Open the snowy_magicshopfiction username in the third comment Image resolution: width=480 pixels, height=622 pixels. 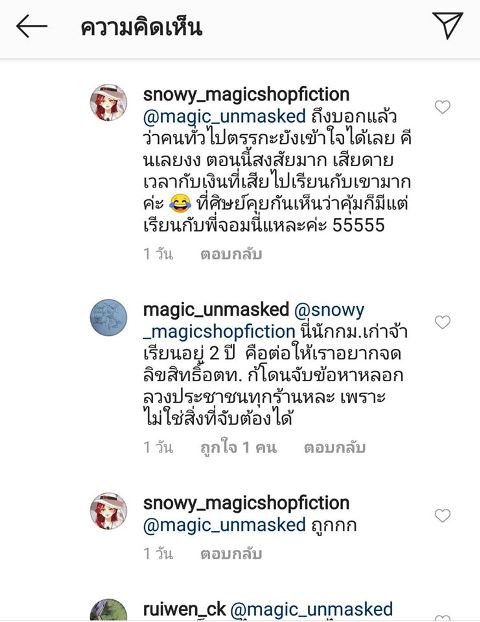pyautogui.click(x=246, y=503)
